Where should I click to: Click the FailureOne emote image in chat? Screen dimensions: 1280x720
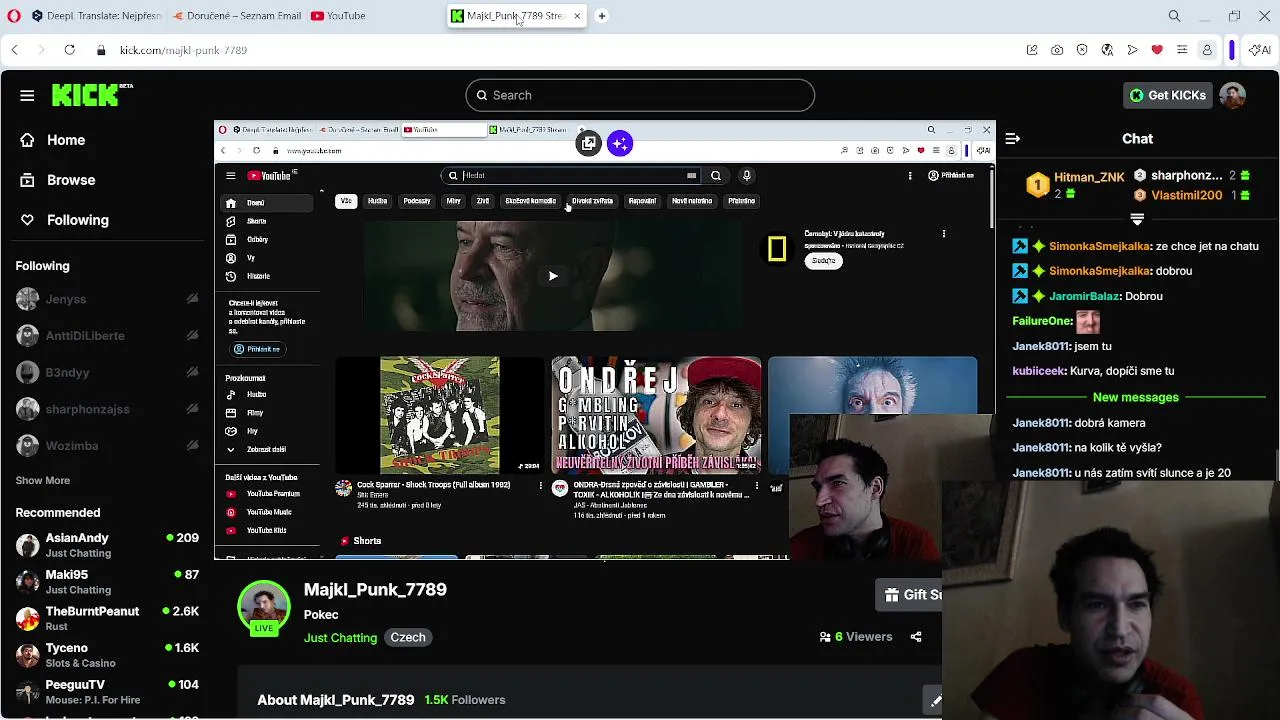pos(1088,321)
